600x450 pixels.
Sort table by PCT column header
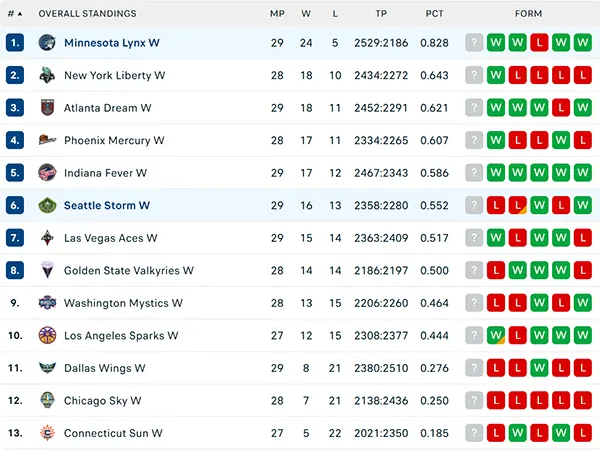pos(434,14)
